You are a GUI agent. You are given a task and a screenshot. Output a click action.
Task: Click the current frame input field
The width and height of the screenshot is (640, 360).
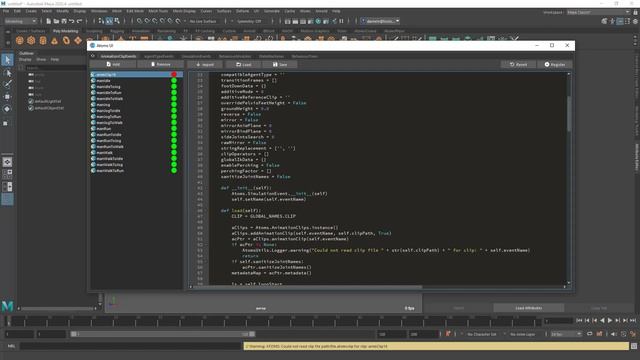[x=558, y=321]
